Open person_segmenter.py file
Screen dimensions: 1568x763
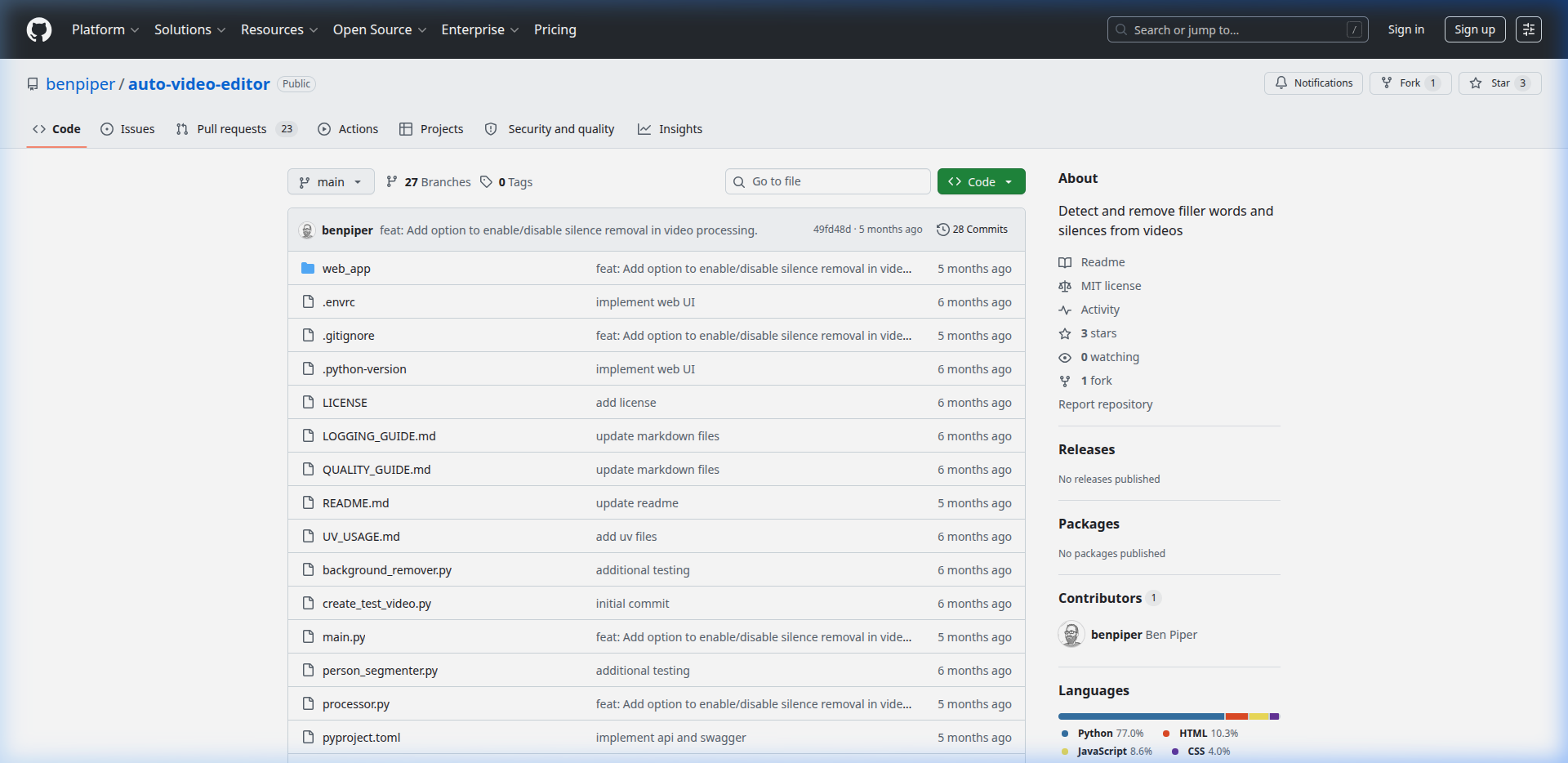click(x=380, y=671)
